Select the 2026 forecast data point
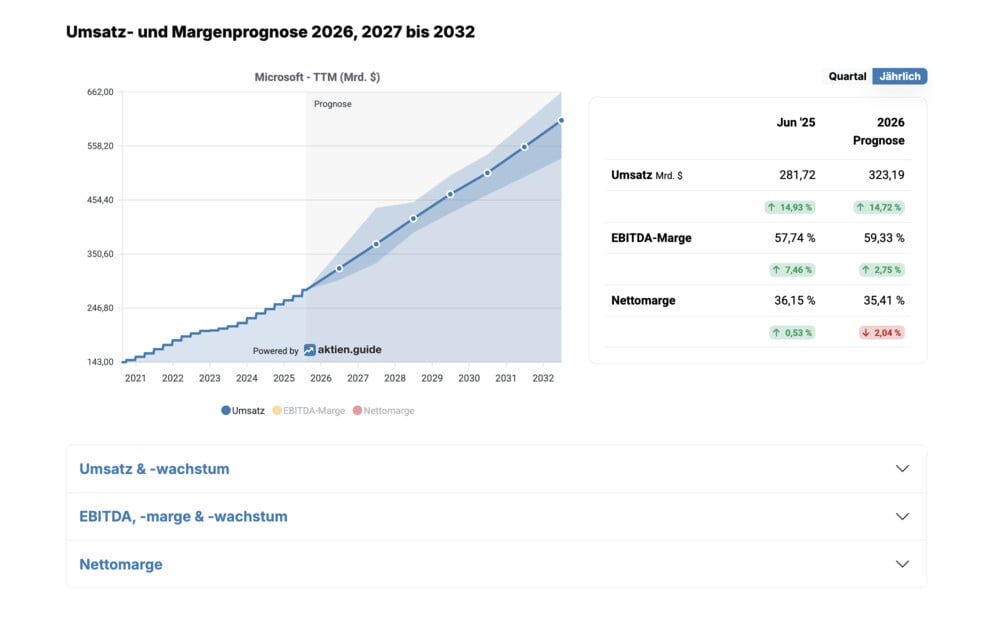988x640 pixels. pos(339,268)
